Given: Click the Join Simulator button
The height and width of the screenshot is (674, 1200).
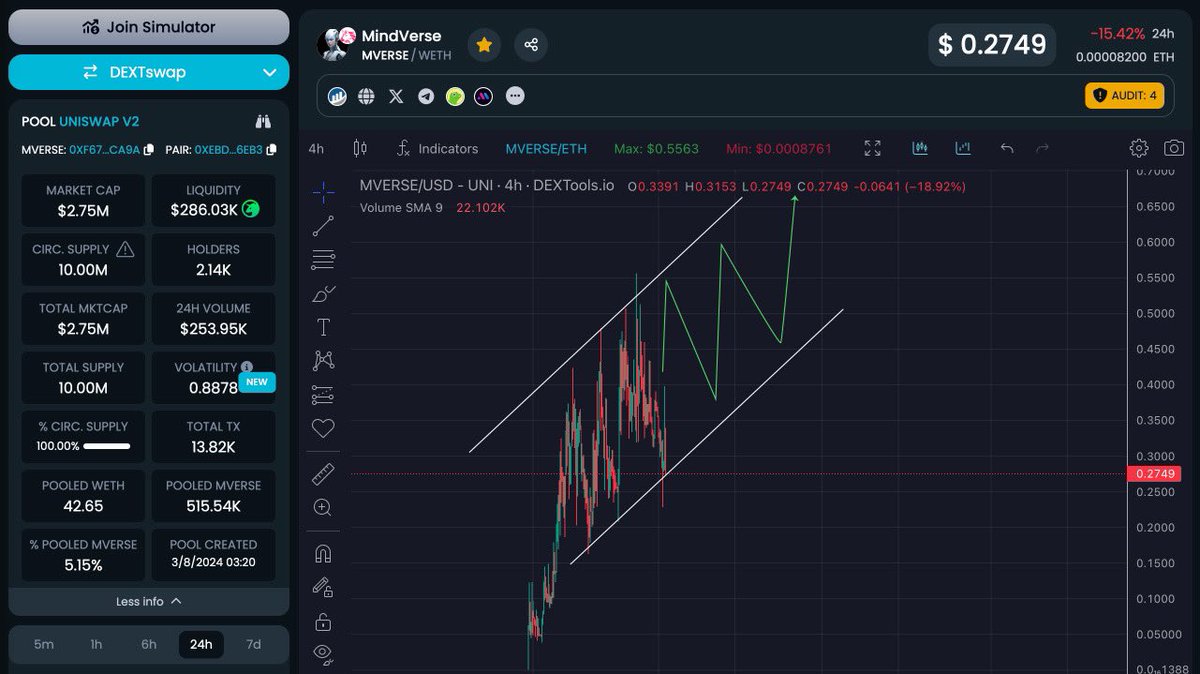Looking at the screenshot, I should point(148,26).
